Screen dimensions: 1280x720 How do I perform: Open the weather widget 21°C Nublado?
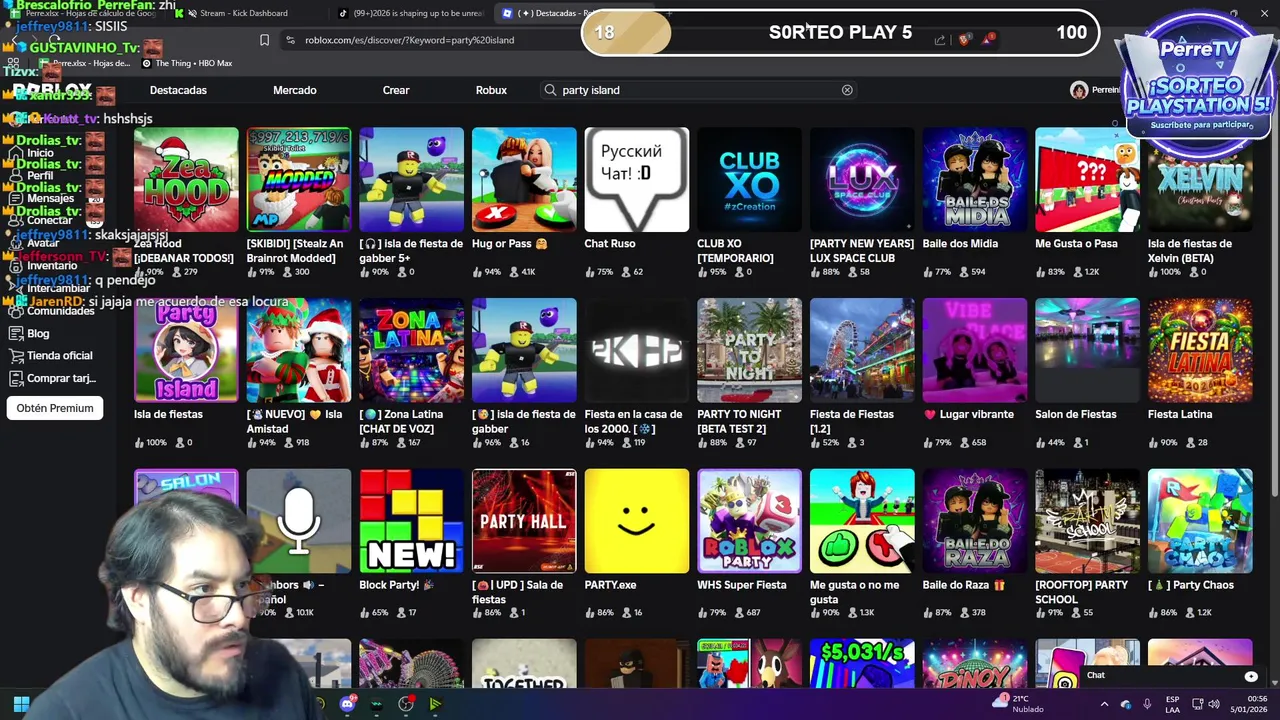pos(1019,704)
